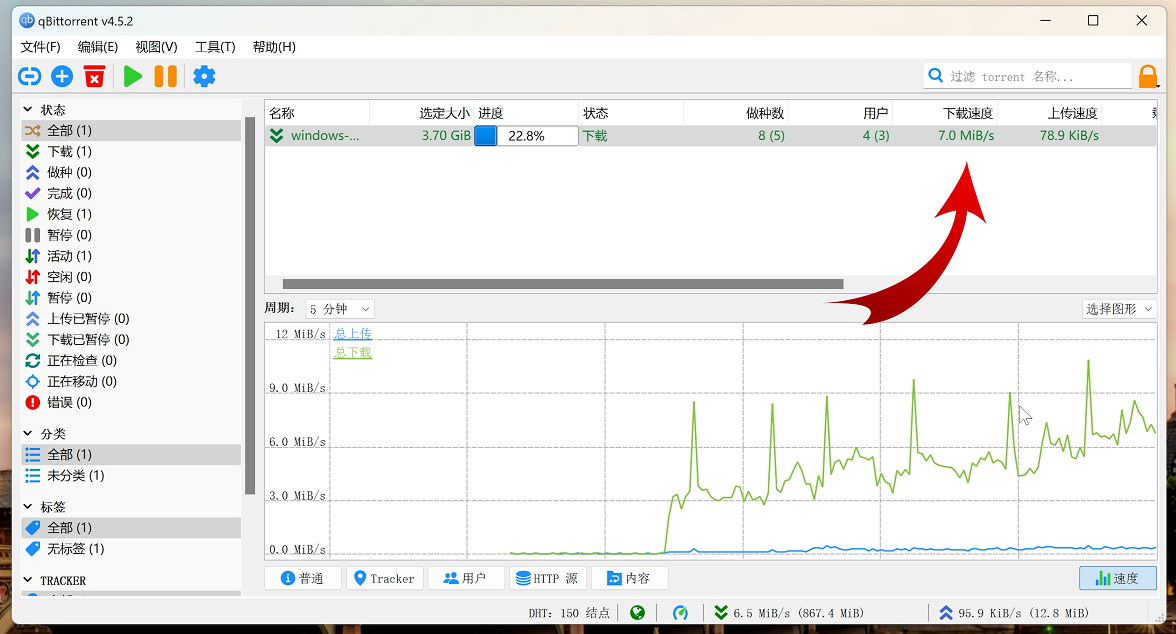Select the 错误 (0) filter

click(x=131, y=403)
